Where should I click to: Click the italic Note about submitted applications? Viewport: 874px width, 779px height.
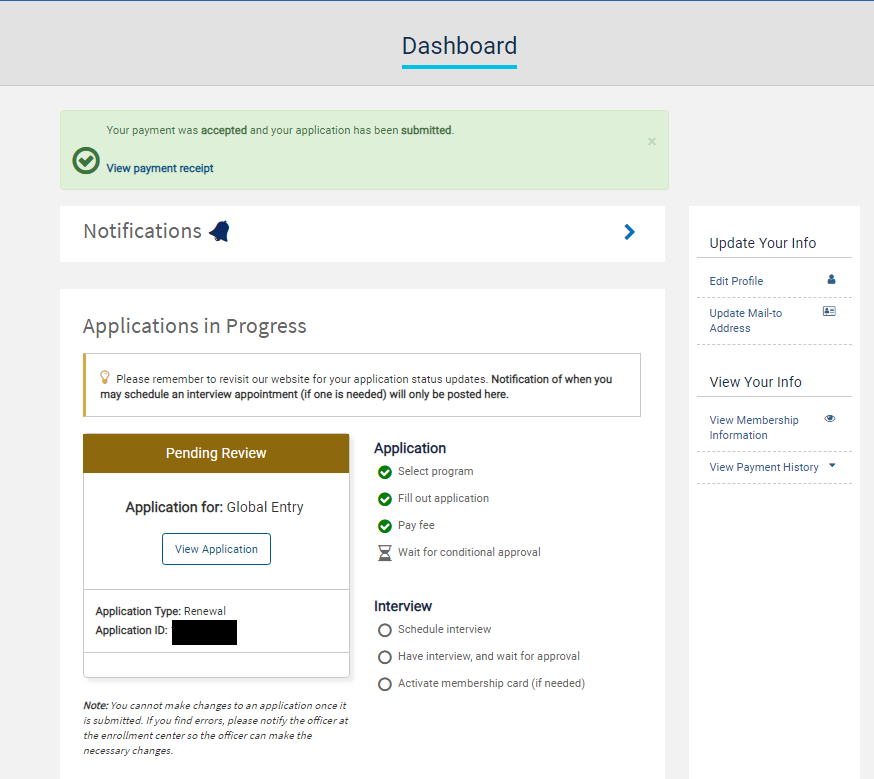tap(216, 728)
